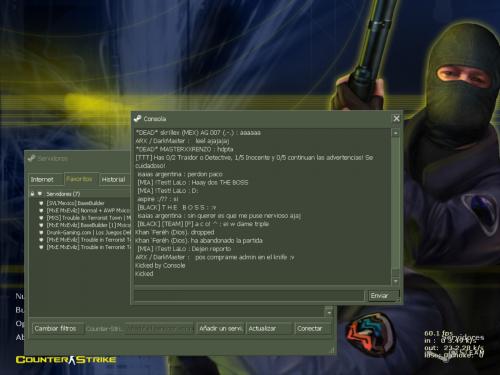Image resolution: width=500 pixels, height=375 pixels.
Task: Click the Enviar button in console
Action: tap(383, 296)
